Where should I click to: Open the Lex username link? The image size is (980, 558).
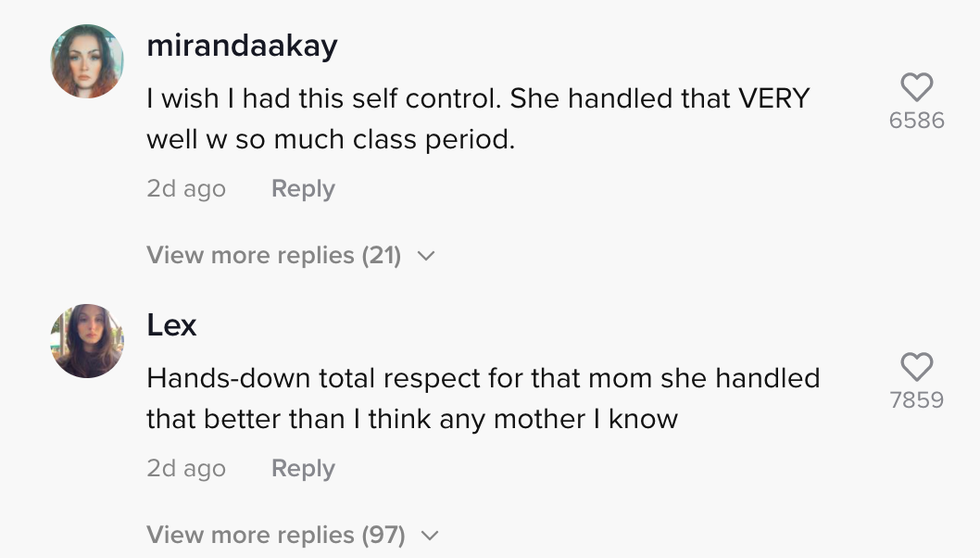(171, 325)
